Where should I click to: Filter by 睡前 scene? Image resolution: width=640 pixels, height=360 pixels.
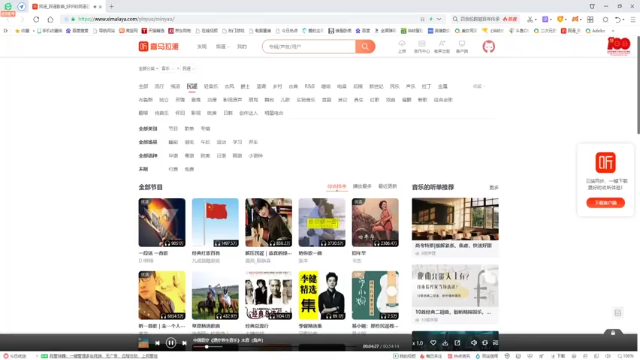point(173,142)
